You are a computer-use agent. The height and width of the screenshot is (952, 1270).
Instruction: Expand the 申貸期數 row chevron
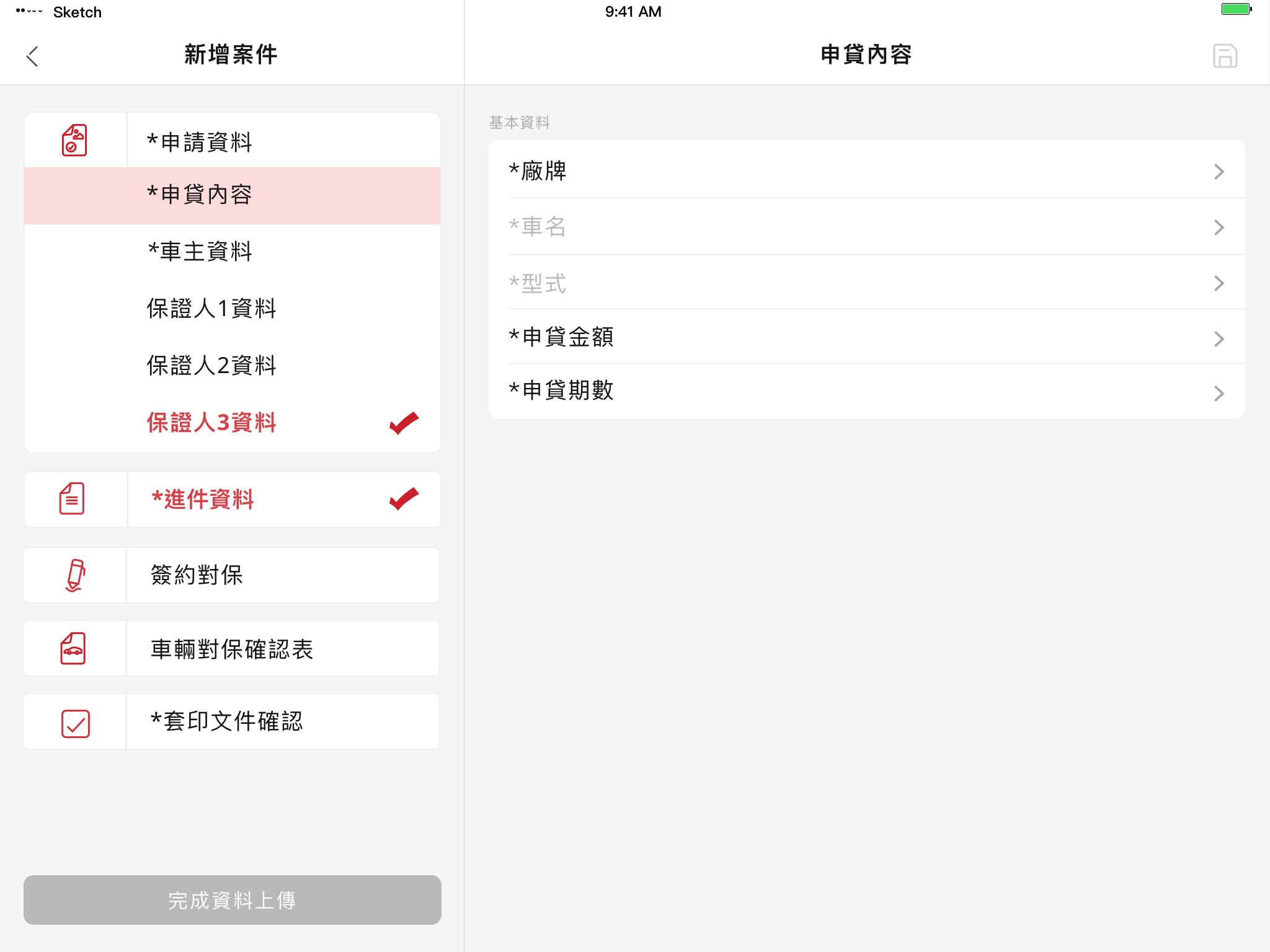pyautogui.click(x=1219, y=394)
